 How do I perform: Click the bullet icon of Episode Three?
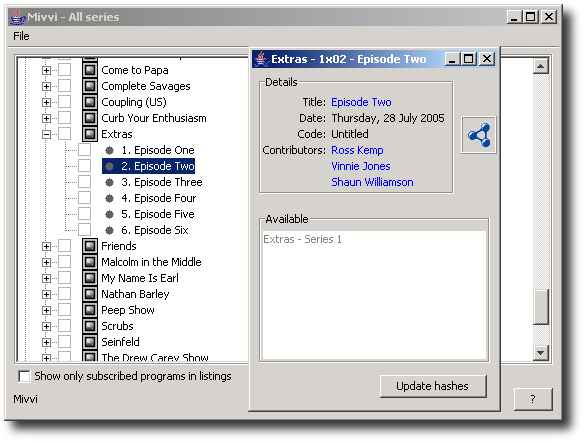click(x=109, y=182)
